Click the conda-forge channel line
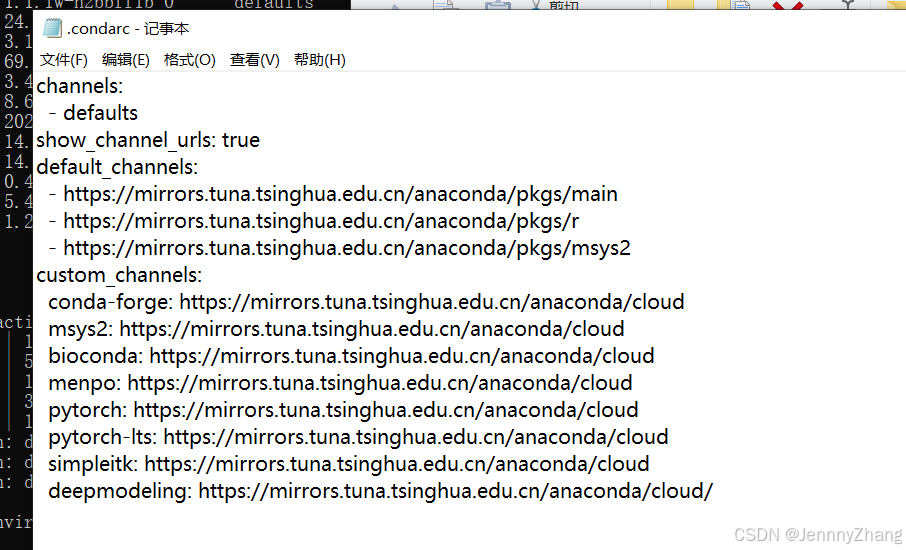Image resolution: width=906 pixels, height=550 pixels. point(366,302)
